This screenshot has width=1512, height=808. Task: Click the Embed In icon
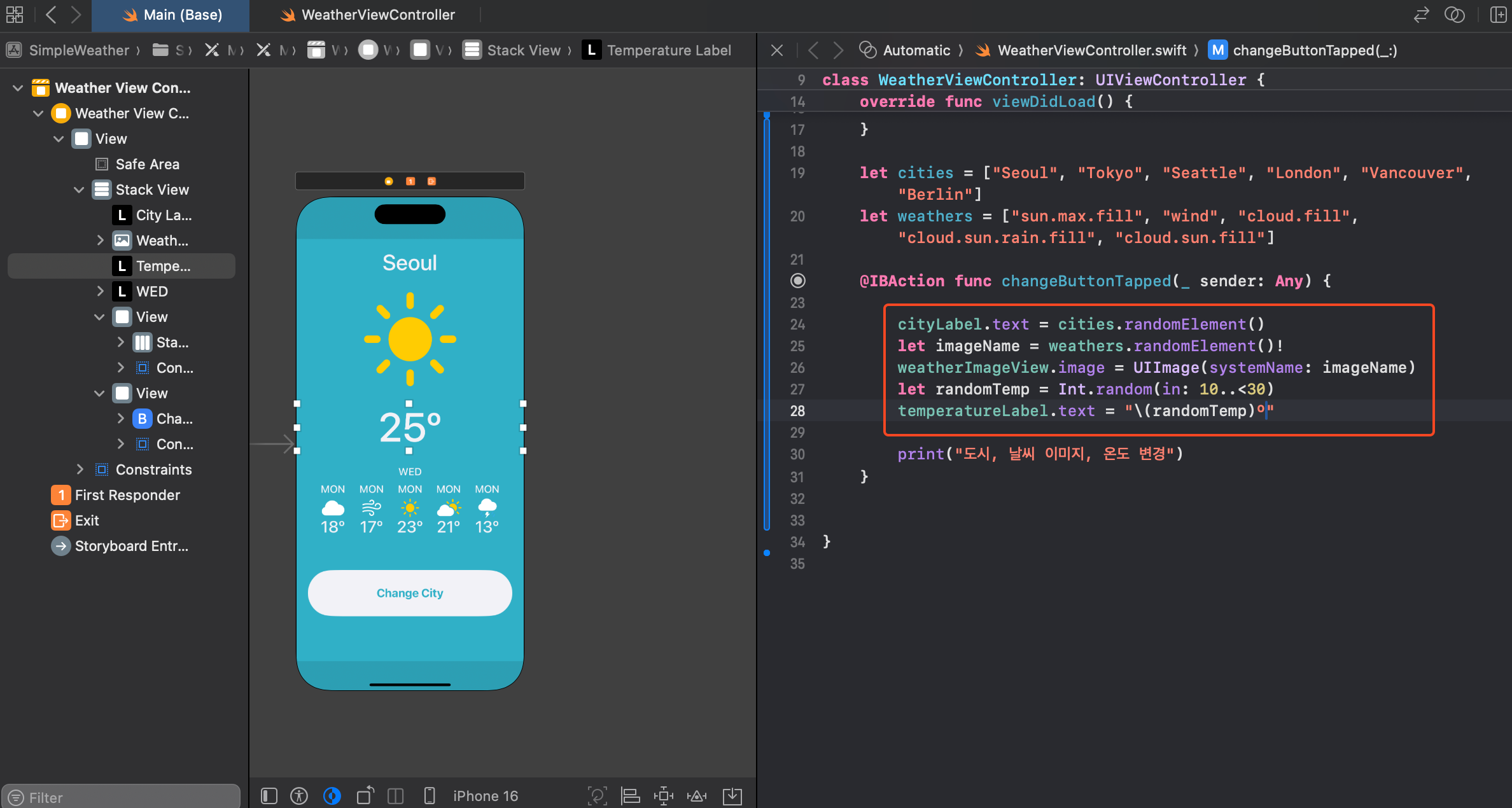(x=732, y=796)
